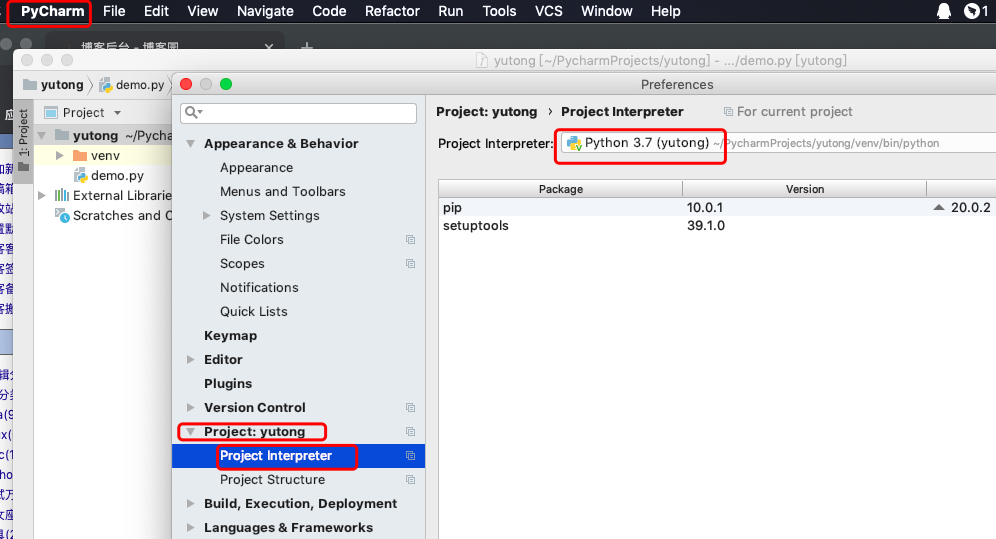
Task: Open File Colors settings
Action: [x=252, y=239]
